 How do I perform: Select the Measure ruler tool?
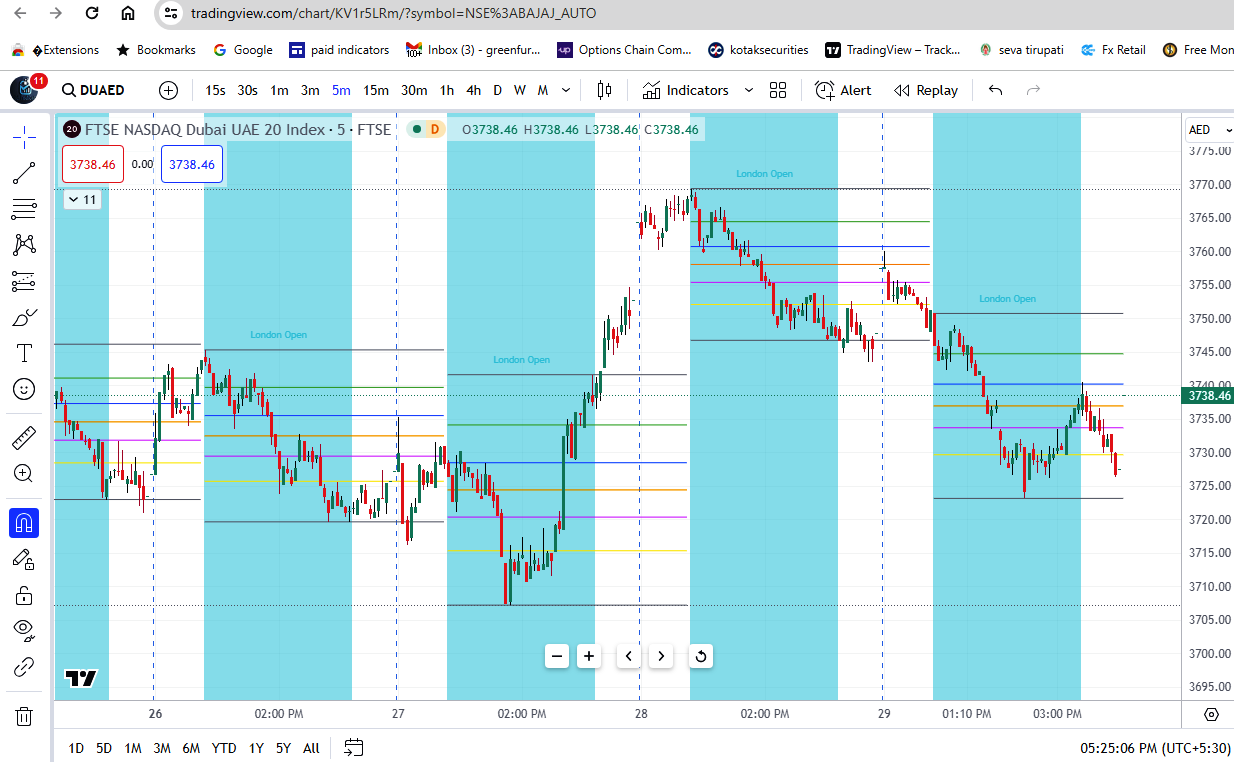click(x=24, y=437)
